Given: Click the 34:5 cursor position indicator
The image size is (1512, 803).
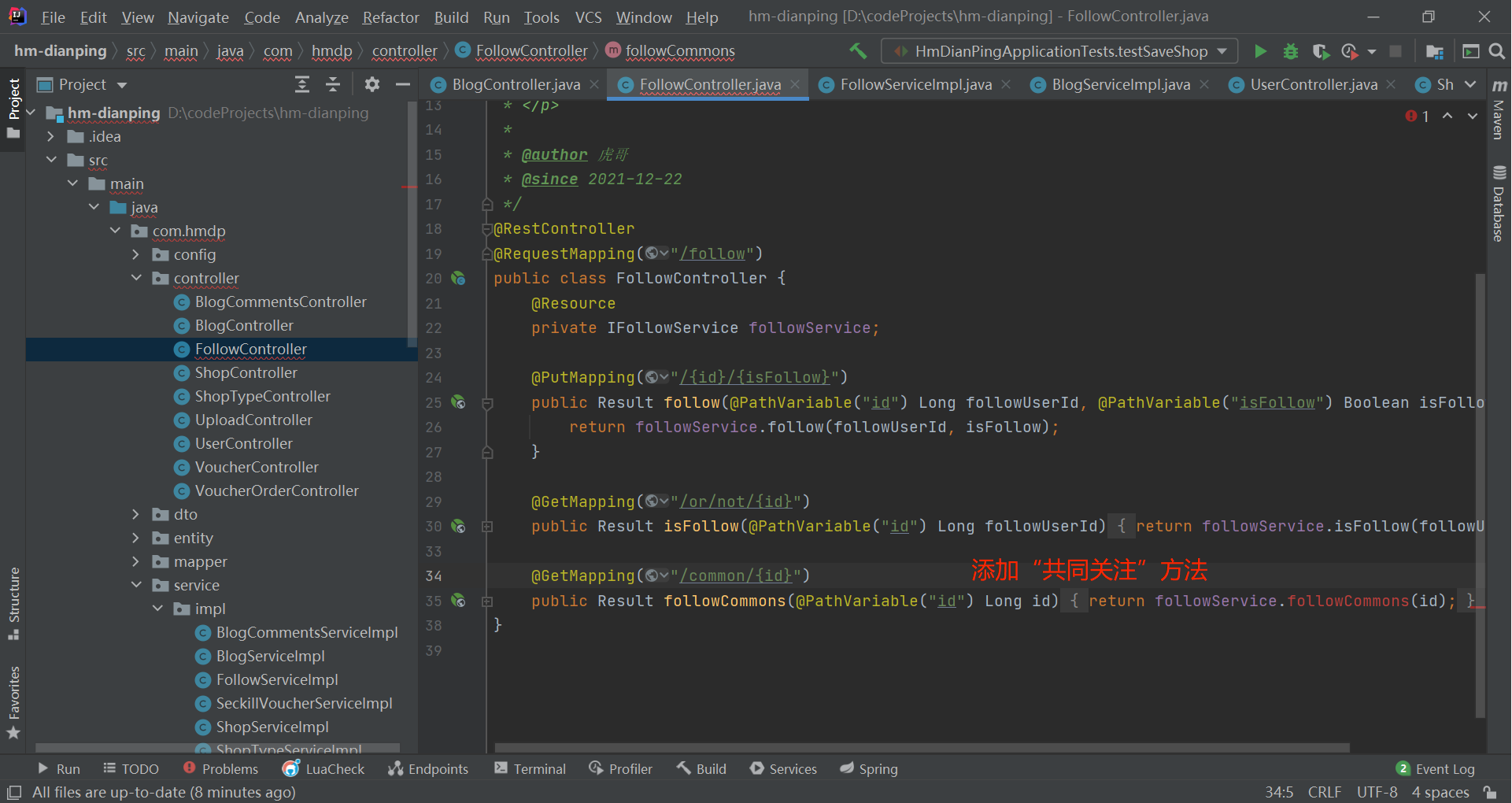Looking at the screenshot, I should point(1279,792).
